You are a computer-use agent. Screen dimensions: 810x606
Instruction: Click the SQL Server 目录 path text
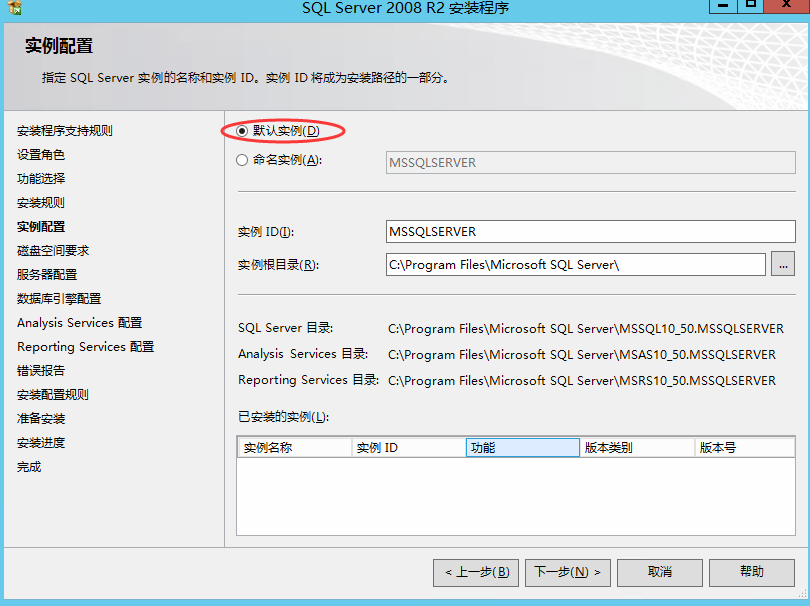tap(586, 329)
